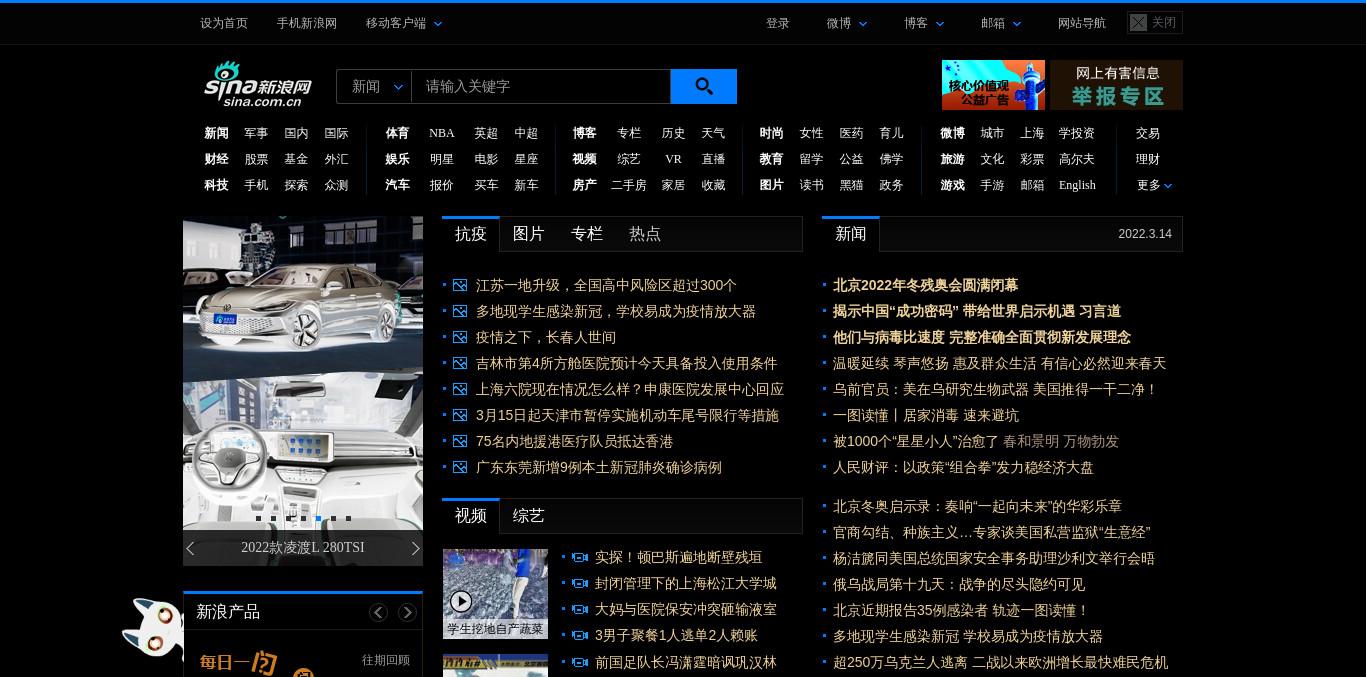Screen dimensions: 1366x677
Task: Open the 举报专区 banner
Action: pyautogui.click(x=1118, y=85)
